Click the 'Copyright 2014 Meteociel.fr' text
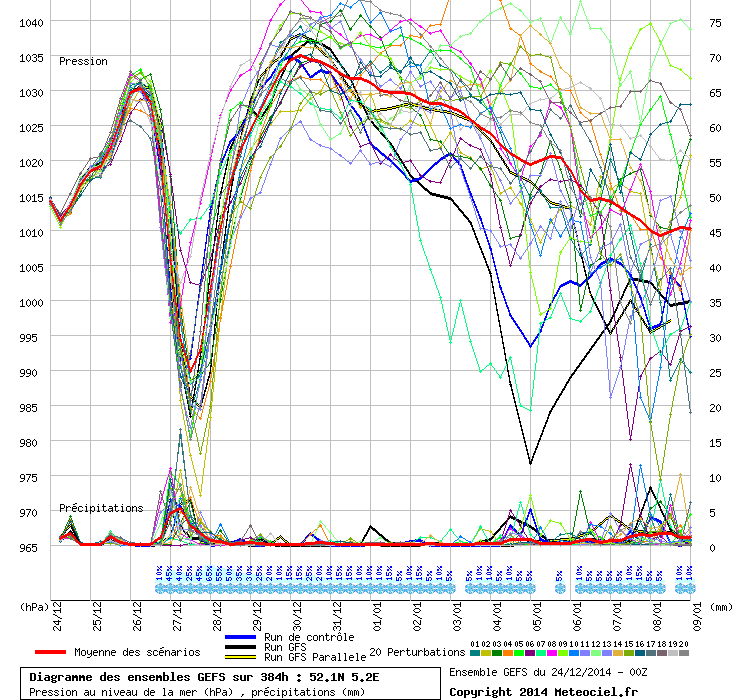This screenshot has height=700, width=740. [x=543, y=692]
